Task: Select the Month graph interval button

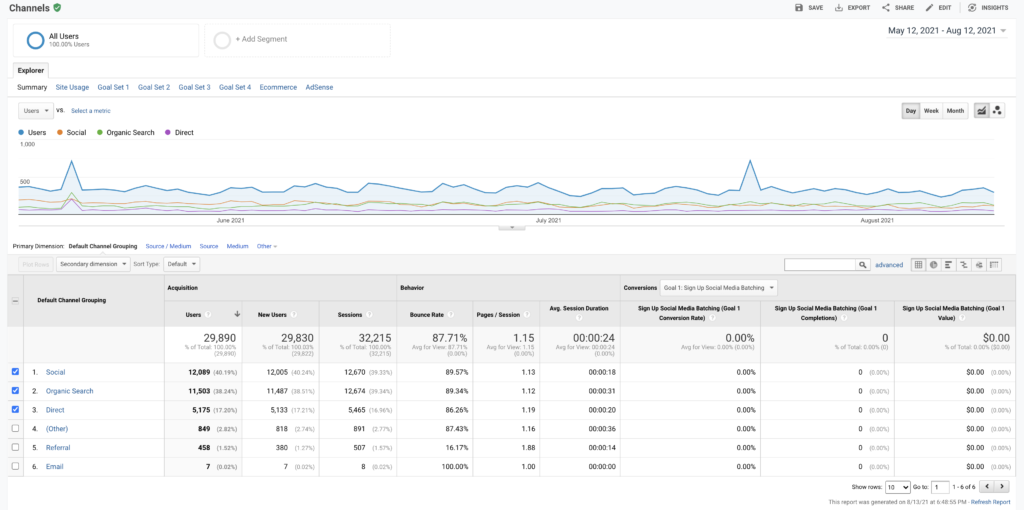Action: click(x=955, y=111)
